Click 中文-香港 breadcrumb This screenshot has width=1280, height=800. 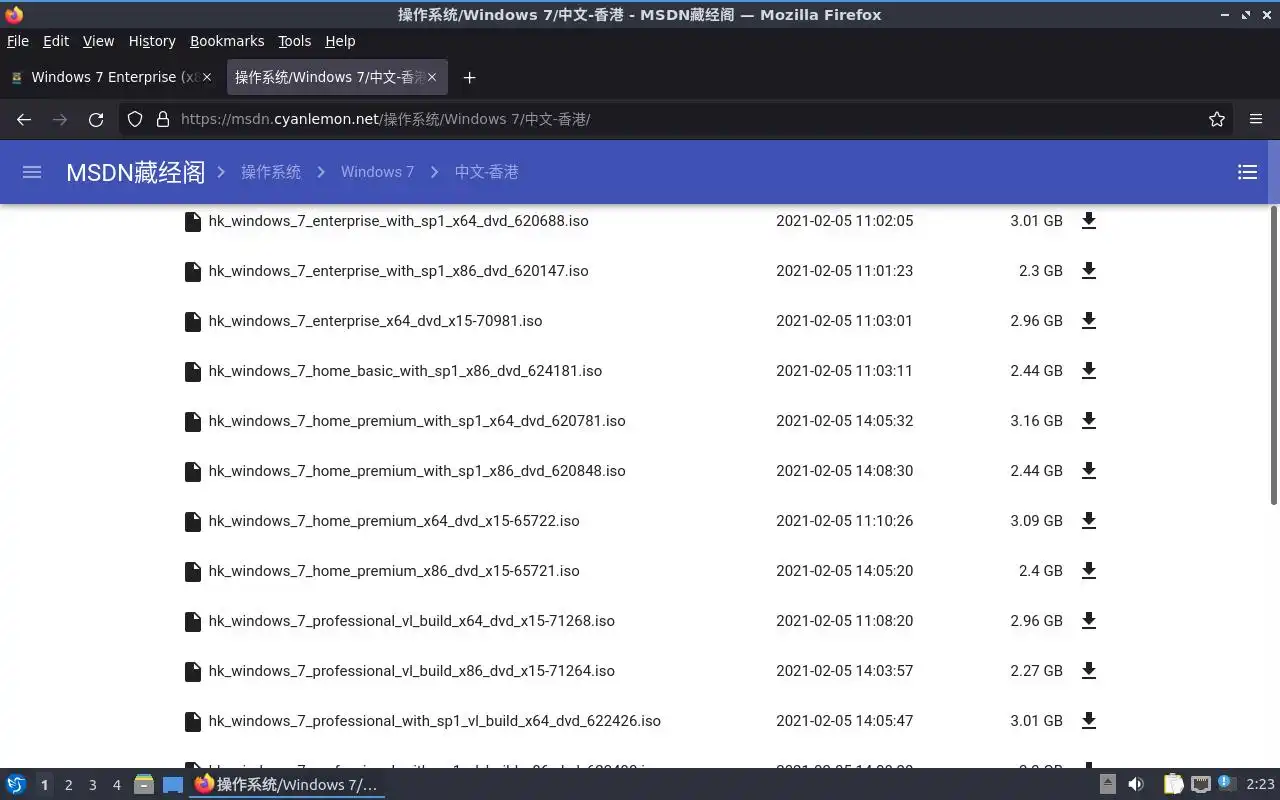[486, 172]
